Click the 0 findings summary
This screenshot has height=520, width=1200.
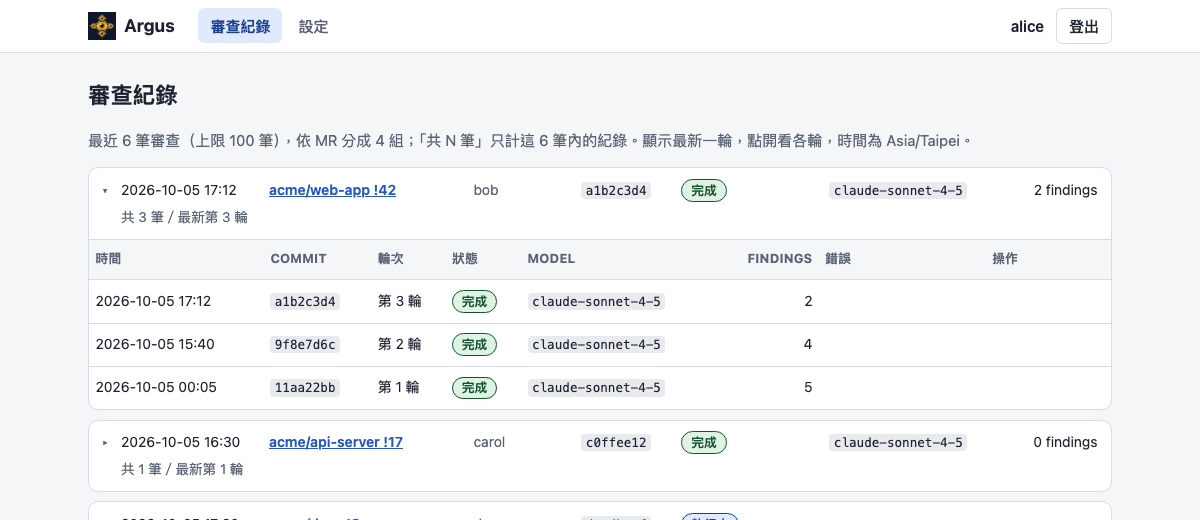(x=1065, y=442)
